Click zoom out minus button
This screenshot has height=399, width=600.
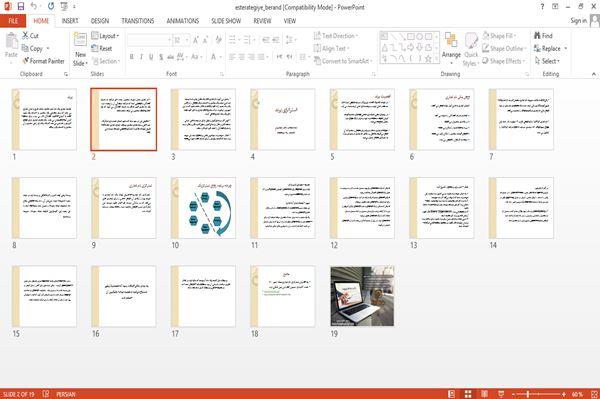(x=514, y=394)
